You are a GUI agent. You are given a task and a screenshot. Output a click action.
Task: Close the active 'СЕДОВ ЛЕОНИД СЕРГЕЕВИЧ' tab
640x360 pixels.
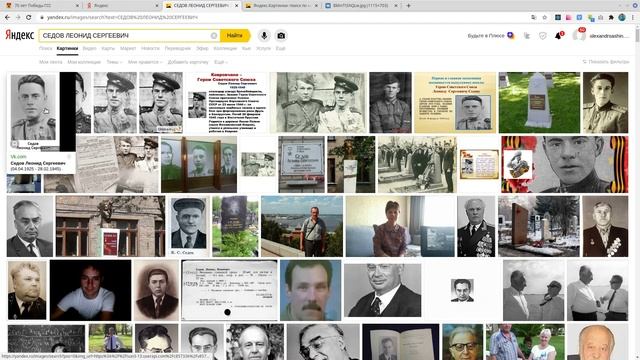coord(236,6)
